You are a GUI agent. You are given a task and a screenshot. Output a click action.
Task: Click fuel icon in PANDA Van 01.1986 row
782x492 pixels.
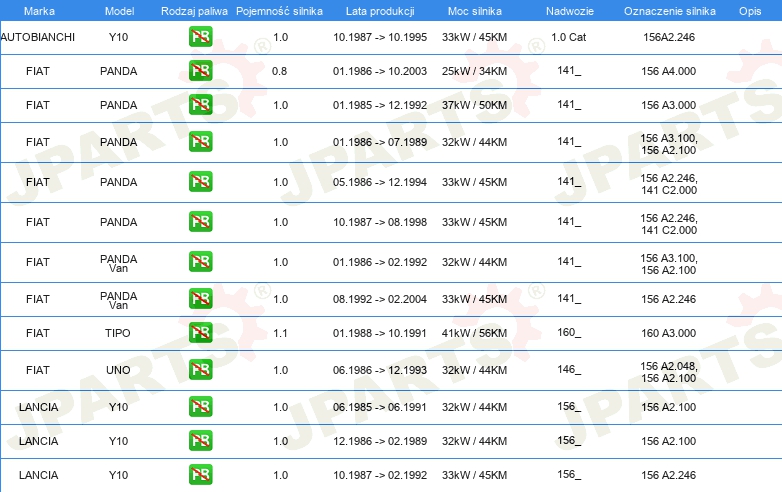point(200,262)
